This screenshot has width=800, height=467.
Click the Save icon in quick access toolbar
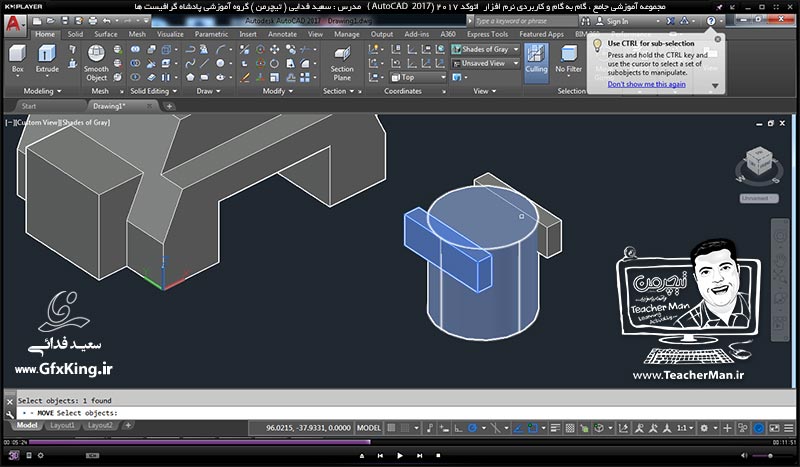pos(65,21)
